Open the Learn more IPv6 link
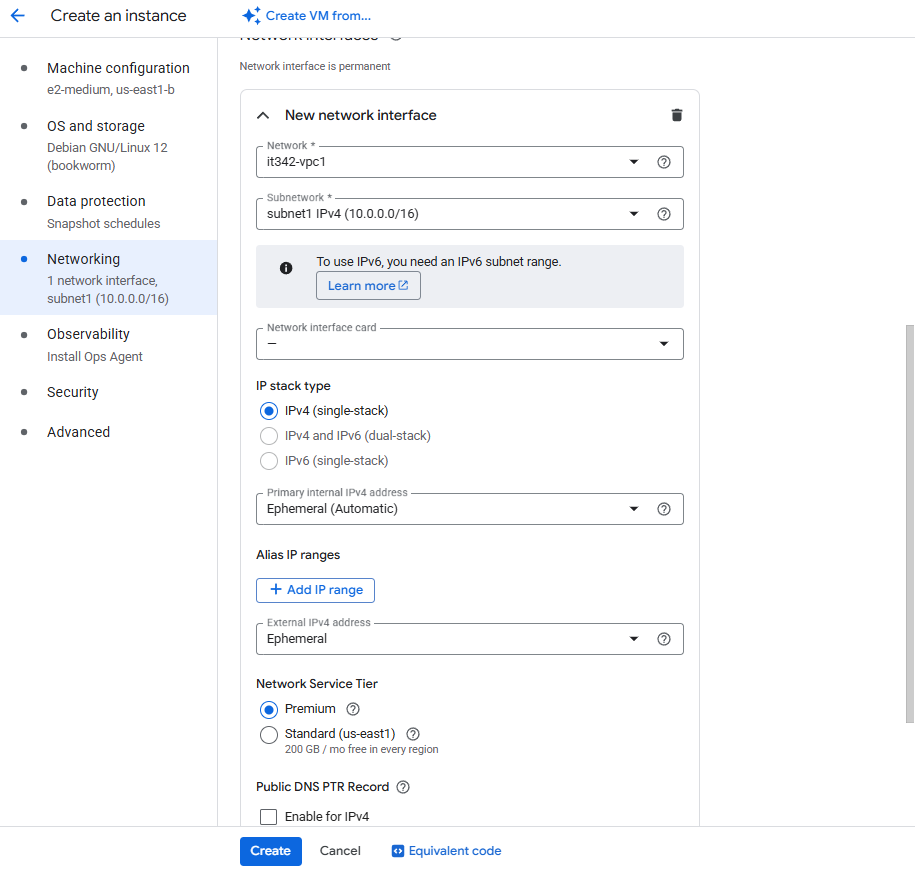This screenshot has width=915, height=870. tap(368, 286)
